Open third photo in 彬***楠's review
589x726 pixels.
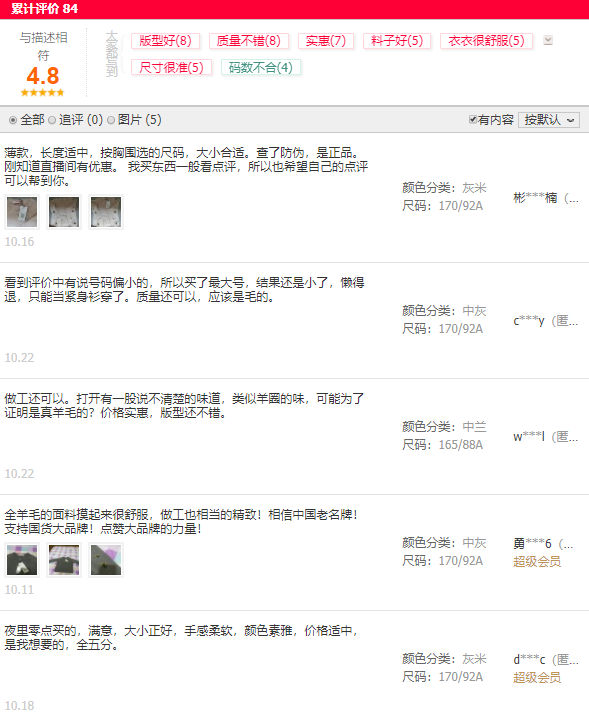click(106, 212)
